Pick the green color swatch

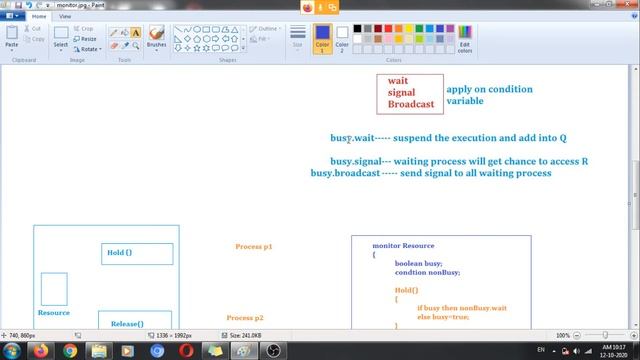click(x=419, y=28)
